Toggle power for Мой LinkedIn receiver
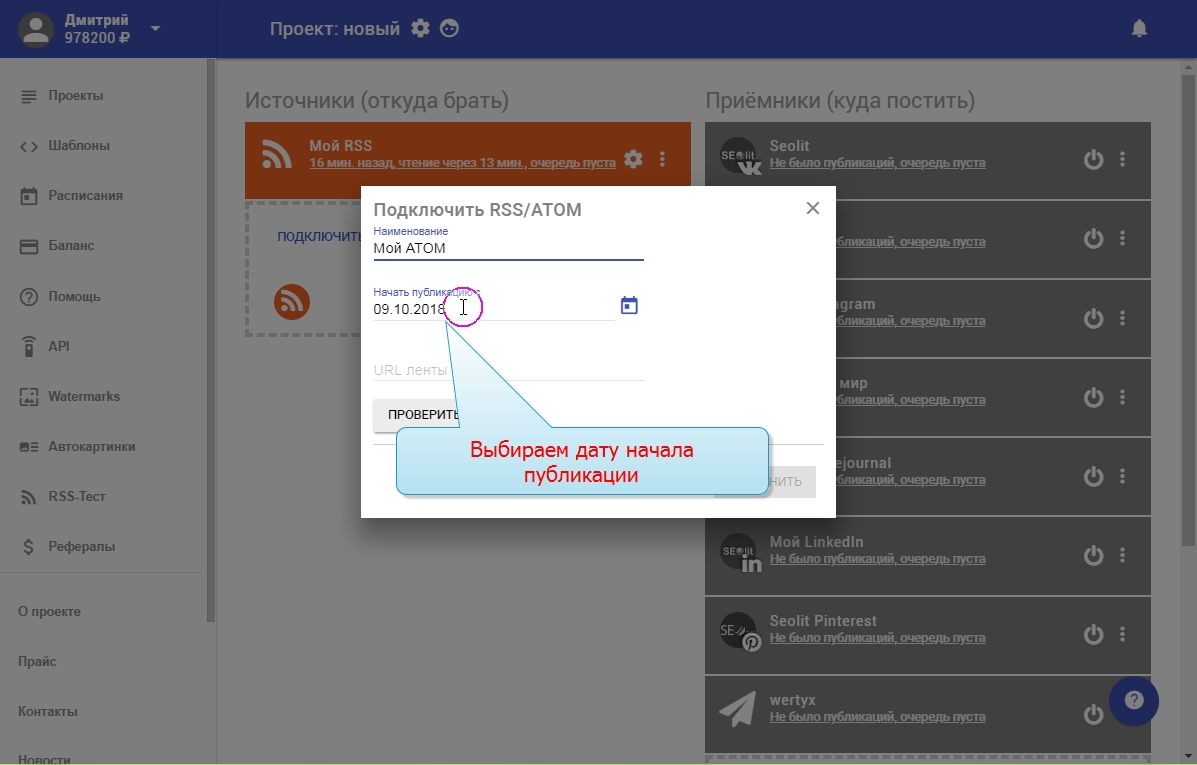 (1093, 555)
